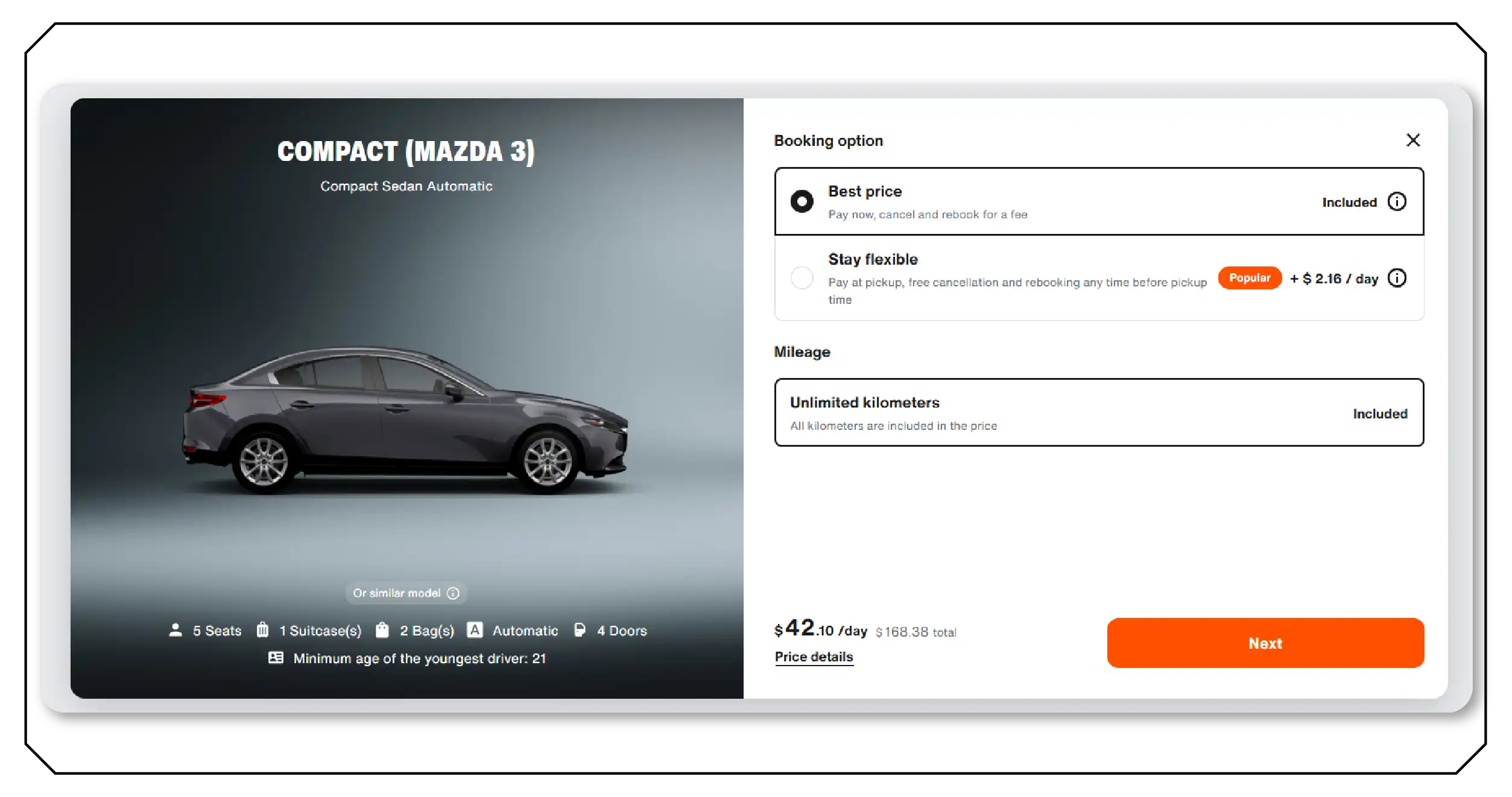Select the Stay flexible radio button

coord(802,278)
